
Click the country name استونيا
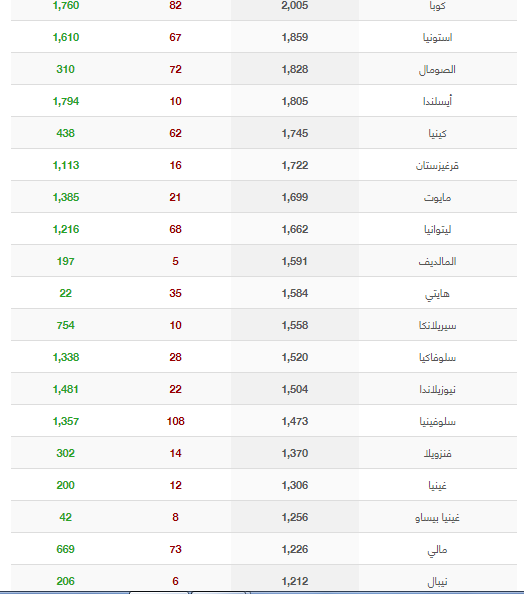point(437,38)
